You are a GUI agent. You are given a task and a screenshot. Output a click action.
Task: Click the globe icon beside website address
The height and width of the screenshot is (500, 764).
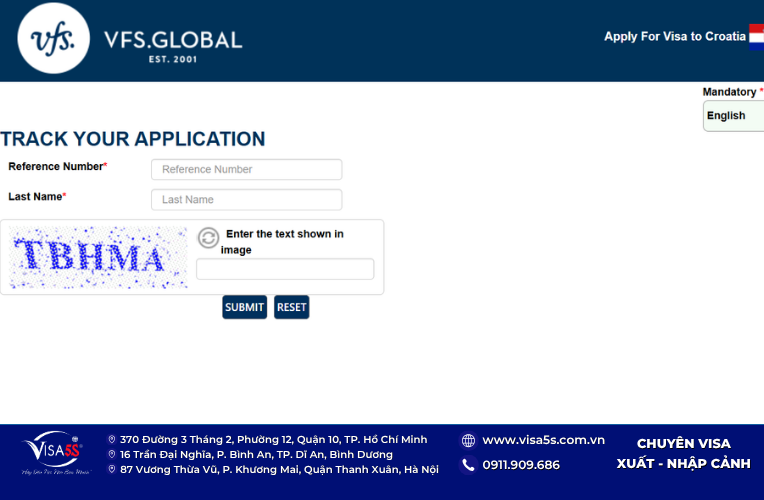coord(468,441)
